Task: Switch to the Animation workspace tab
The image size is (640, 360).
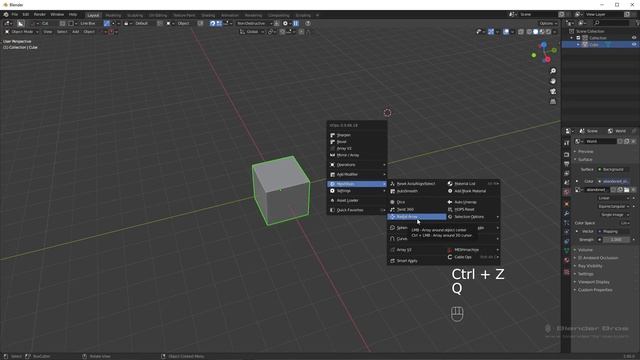Action: [230, 15]
